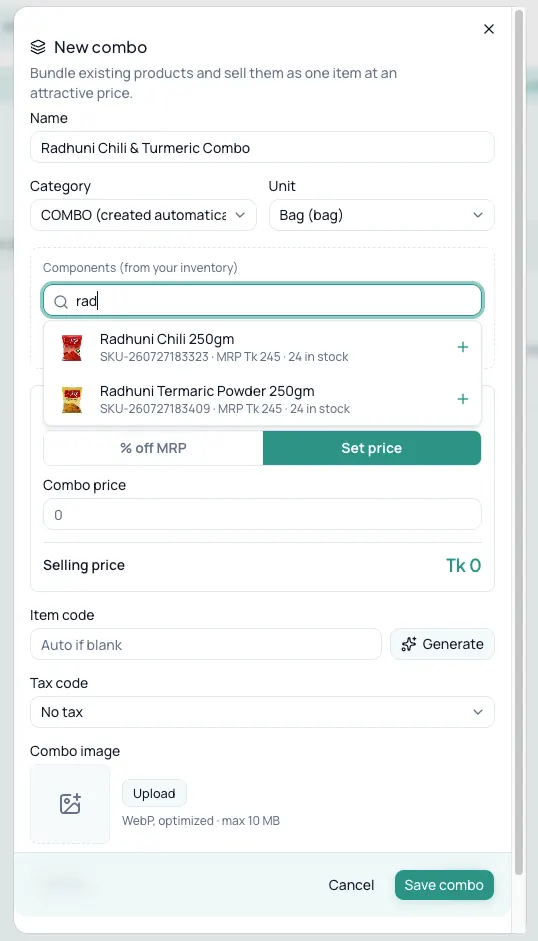Viewport: 538px width, 941px height.
Task: Click the Radhuni Chili product thumbnail
Action: [72, 347]
